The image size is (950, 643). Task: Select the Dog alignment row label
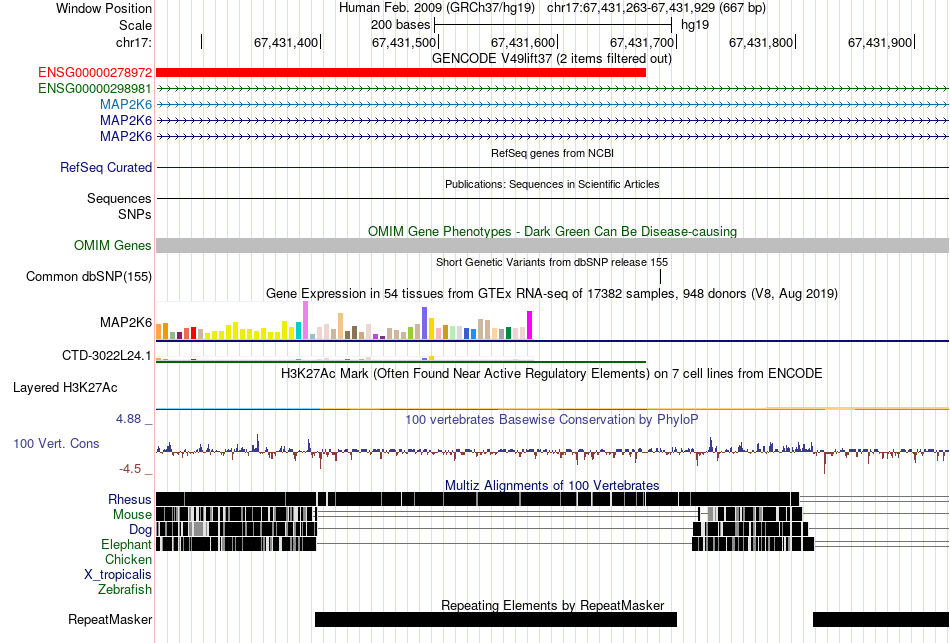(140, 530)
